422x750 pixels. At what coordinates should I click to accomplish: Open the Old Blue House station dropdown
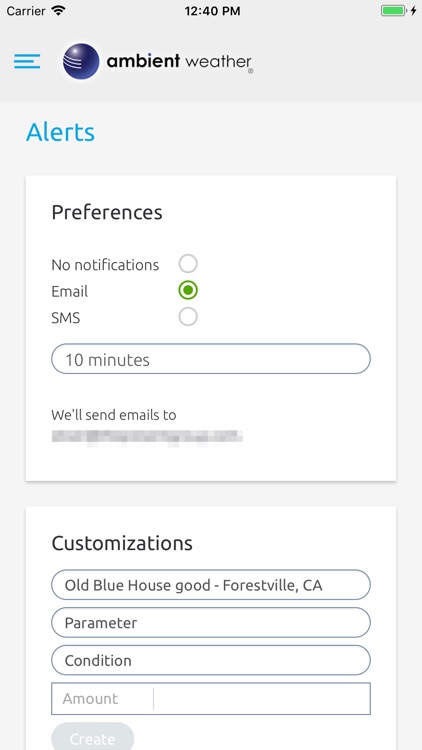pyautogui.click(x=211, y=585)
